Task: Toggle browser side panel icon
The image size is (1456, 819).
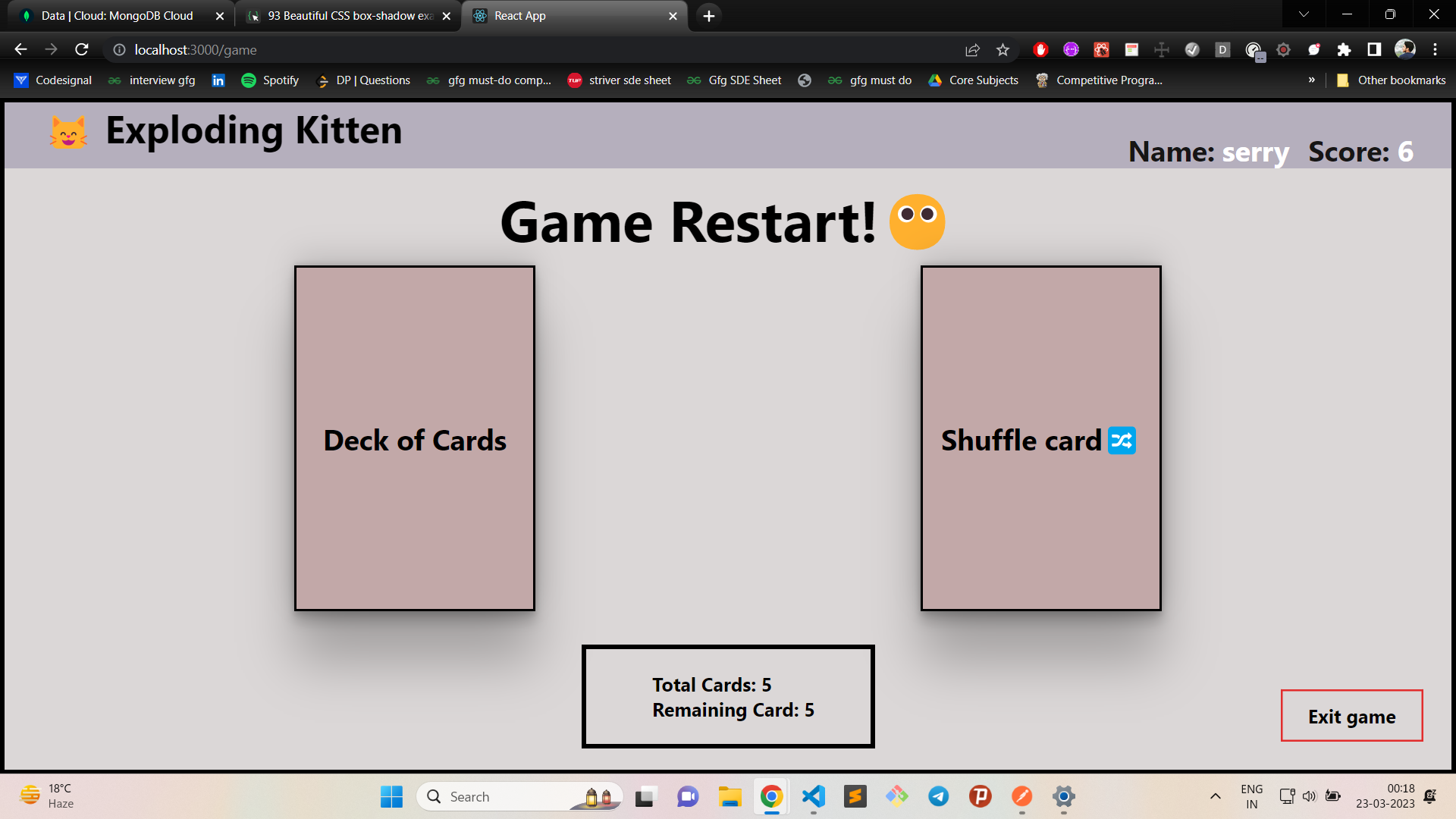Action: 1374,49
